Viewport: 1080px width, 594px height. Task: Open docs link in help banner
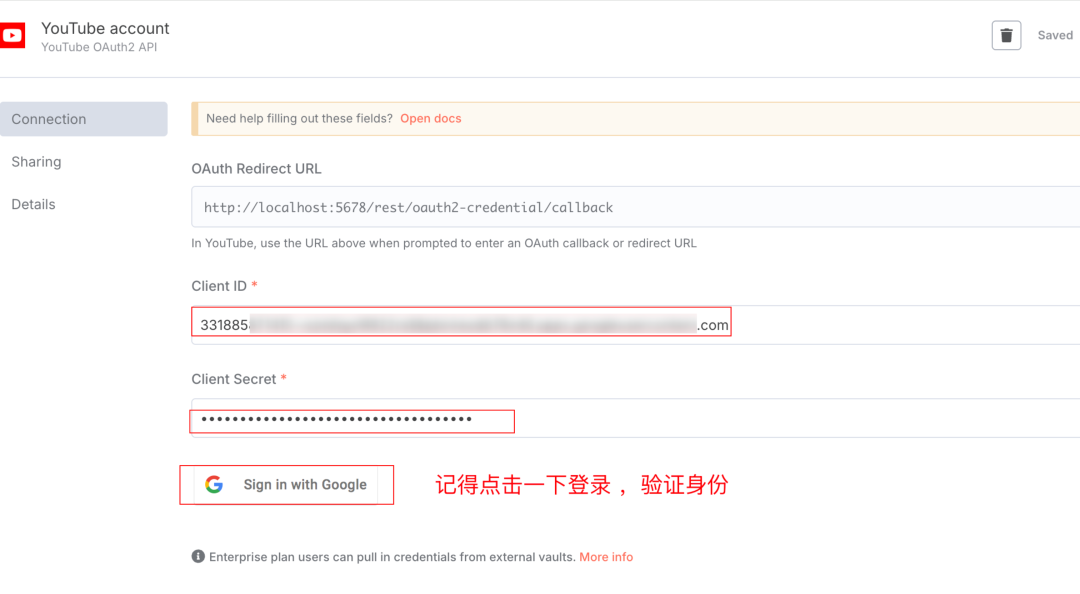pos(430,119)
